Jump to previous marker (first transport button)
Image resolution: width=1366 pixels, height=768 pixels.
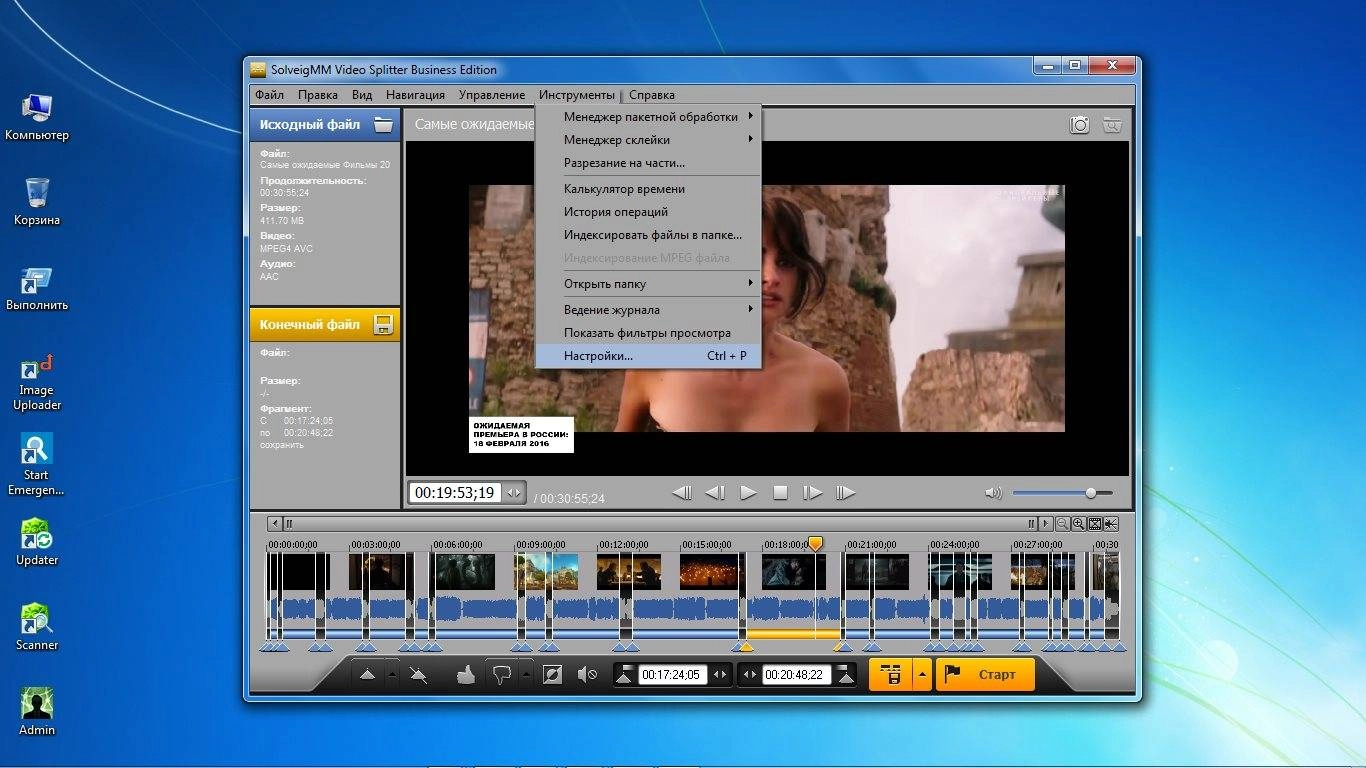pos(682,493)
